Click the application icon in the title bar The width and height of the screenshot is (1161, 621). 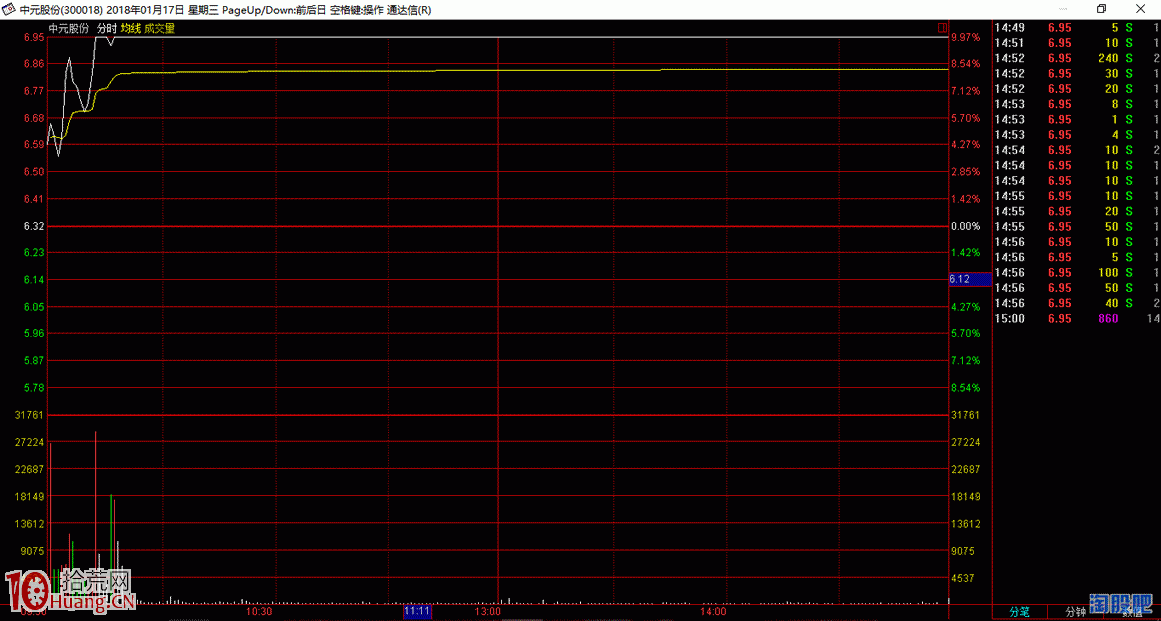click(9, 9)
